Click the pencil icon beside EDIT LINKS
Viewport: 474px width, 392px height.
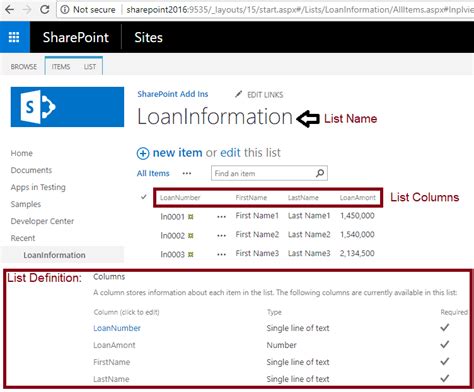click(238, 94)
